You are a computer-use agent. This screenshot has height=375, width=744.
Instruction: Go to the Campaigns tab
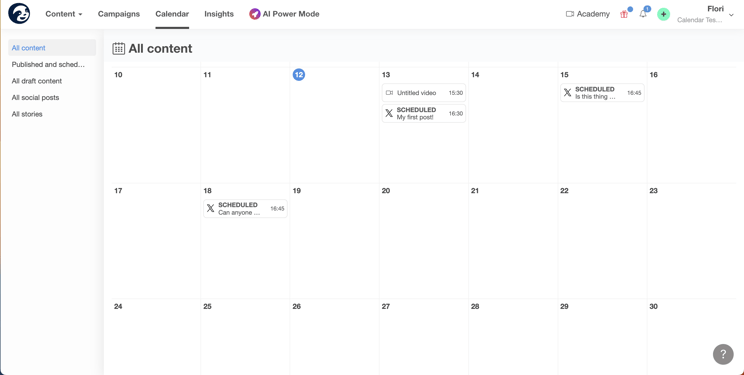click(119, 14)
